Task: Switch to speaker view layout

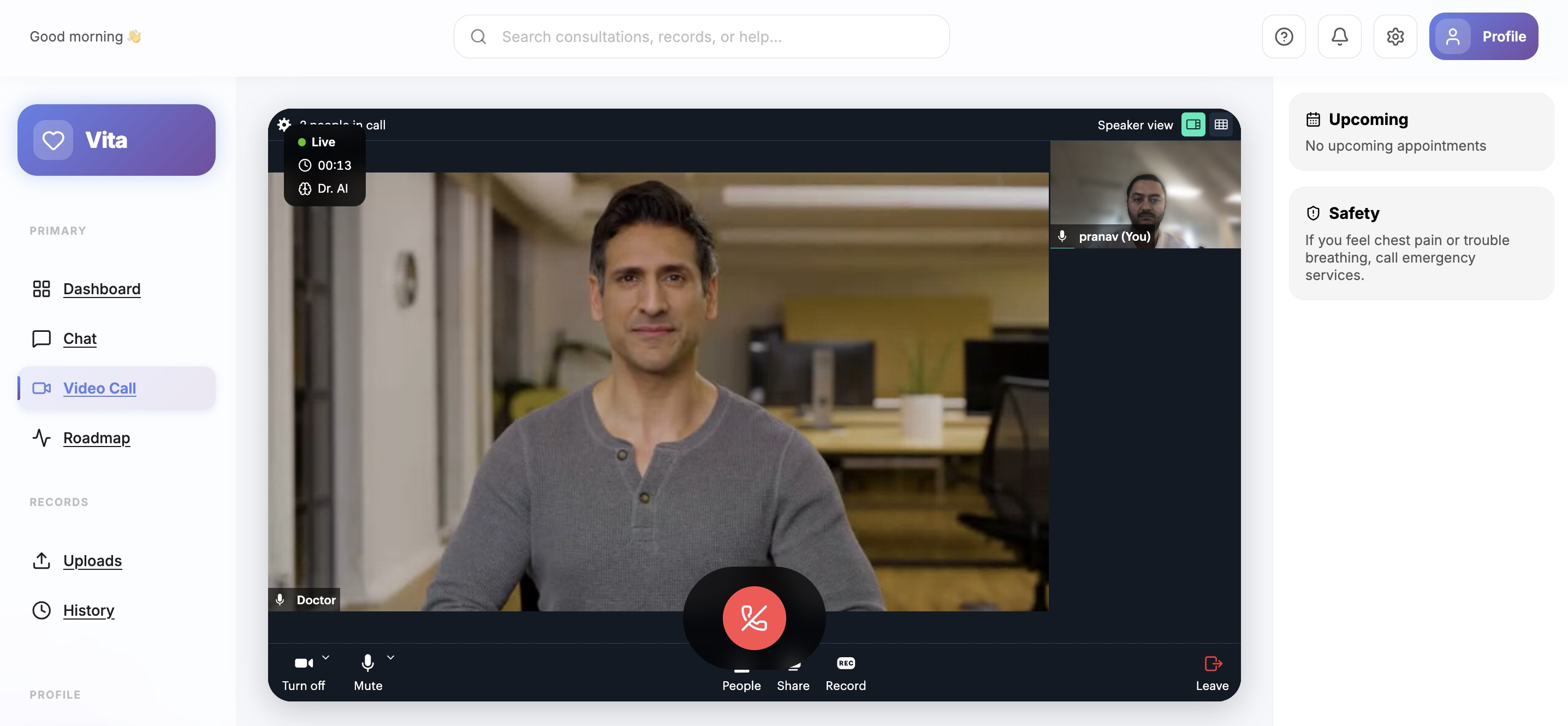Action: tap(1192, 125)
